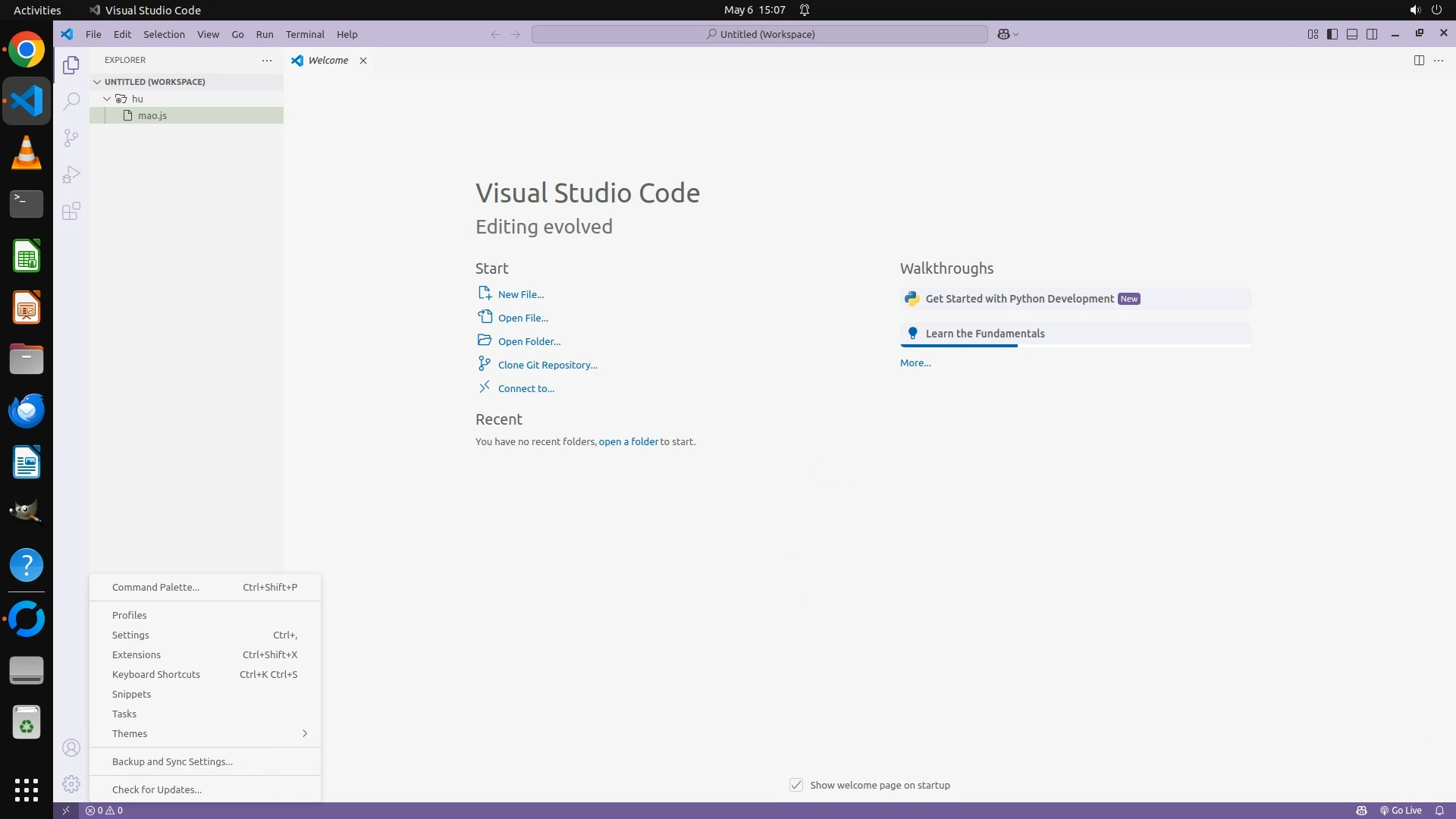Open the Run and Debug view icon
1456x819 pixels.
[71, 174]
